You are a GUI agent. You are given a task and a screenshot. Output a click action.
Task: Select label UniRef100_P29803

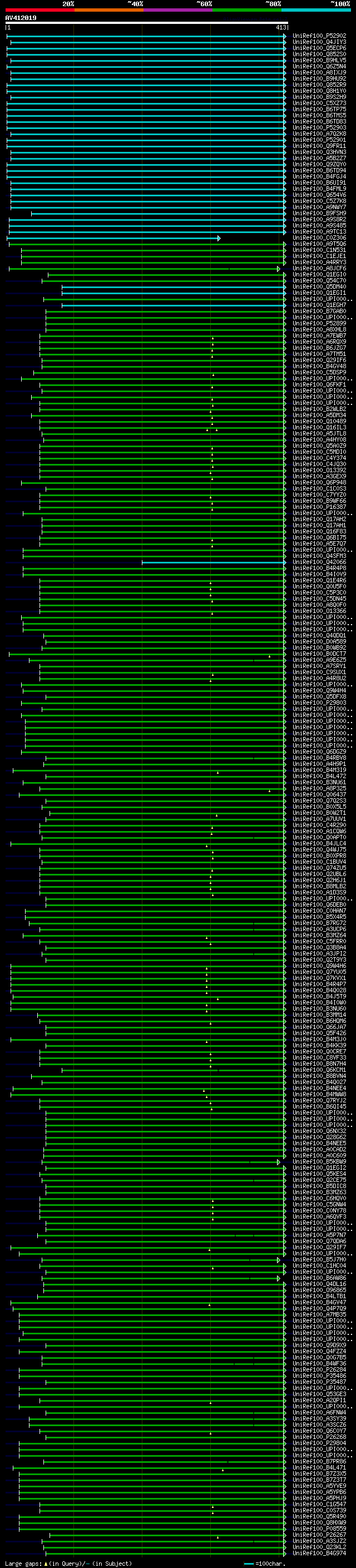click(x=319, y=703)
